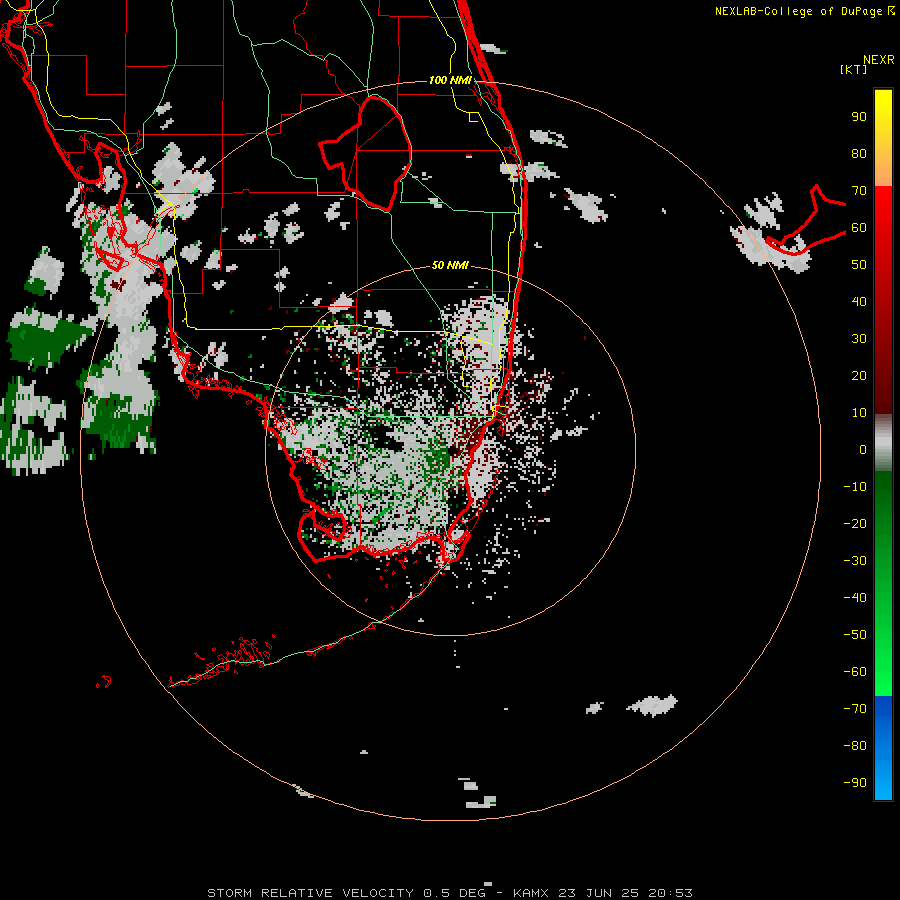The height and width of the screenshot is (900, 900).
Task: Click the -70 scale value
Action: click(855, 709)
